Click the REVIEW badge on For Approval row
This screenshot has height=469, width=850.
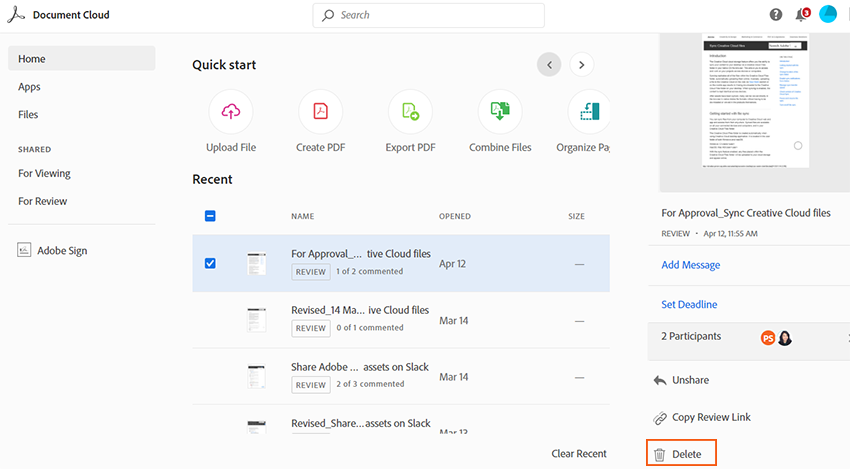pos(311,272)
